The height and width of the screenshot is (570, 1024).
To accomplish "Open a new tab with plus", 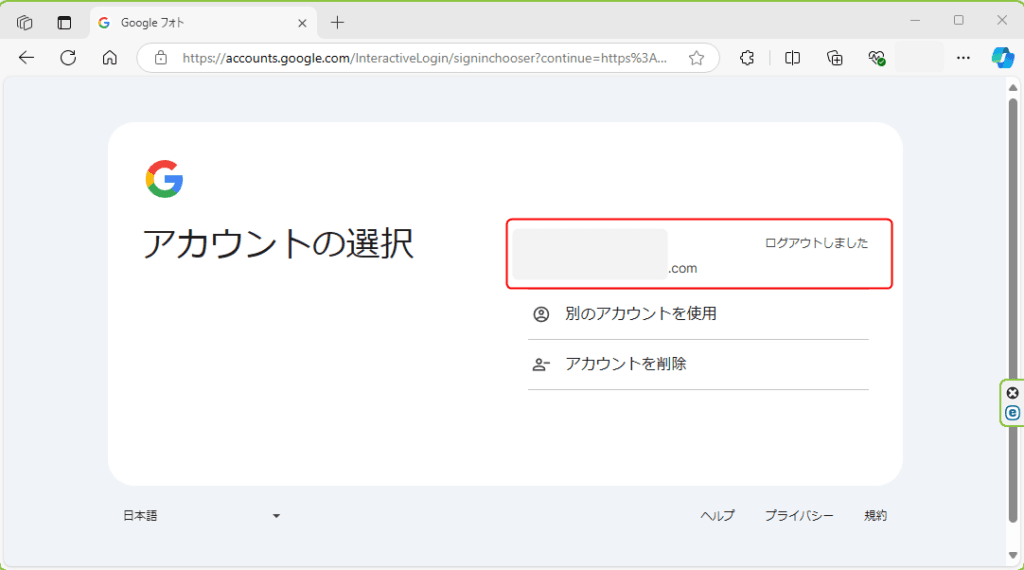I will (337, 23).
